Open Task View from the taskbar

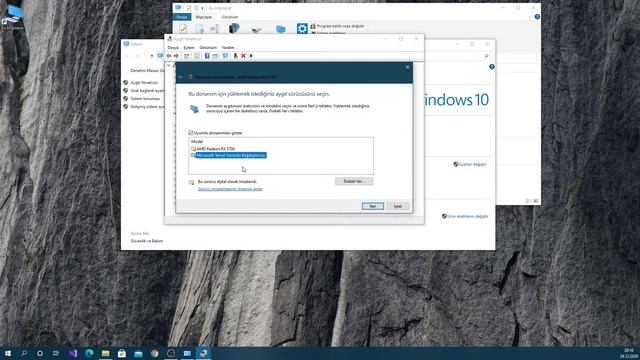click(x=56, y=353)
